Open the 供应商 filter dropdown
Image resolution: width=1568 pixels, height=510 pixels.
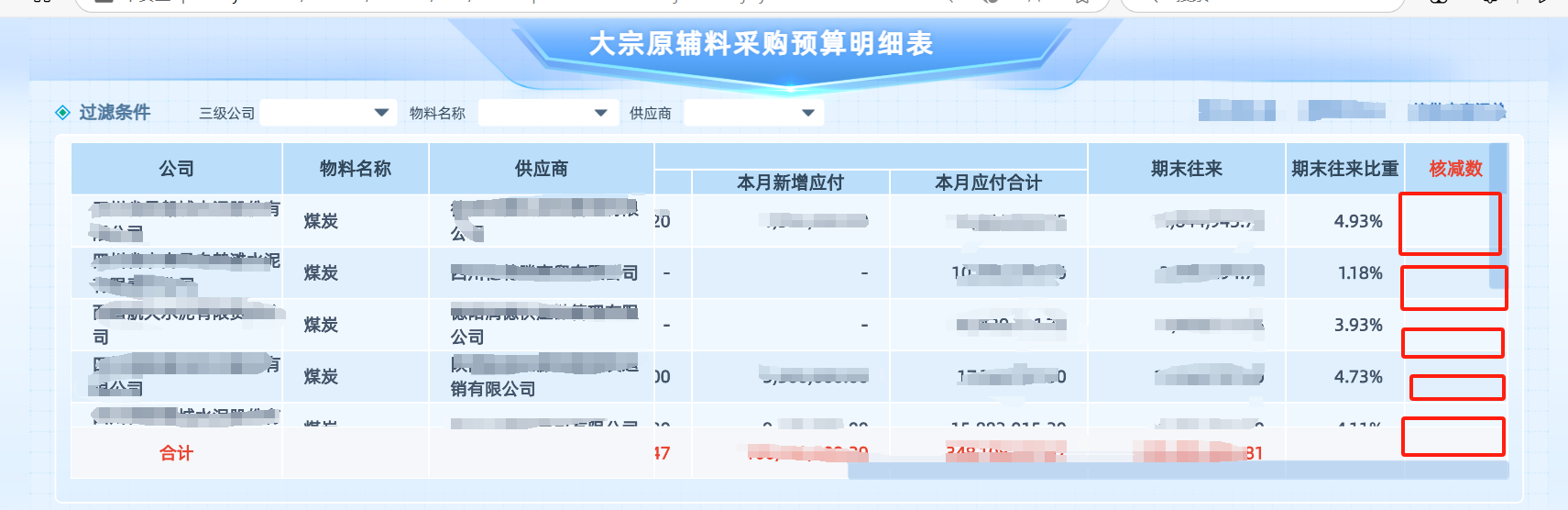[753, 113]
